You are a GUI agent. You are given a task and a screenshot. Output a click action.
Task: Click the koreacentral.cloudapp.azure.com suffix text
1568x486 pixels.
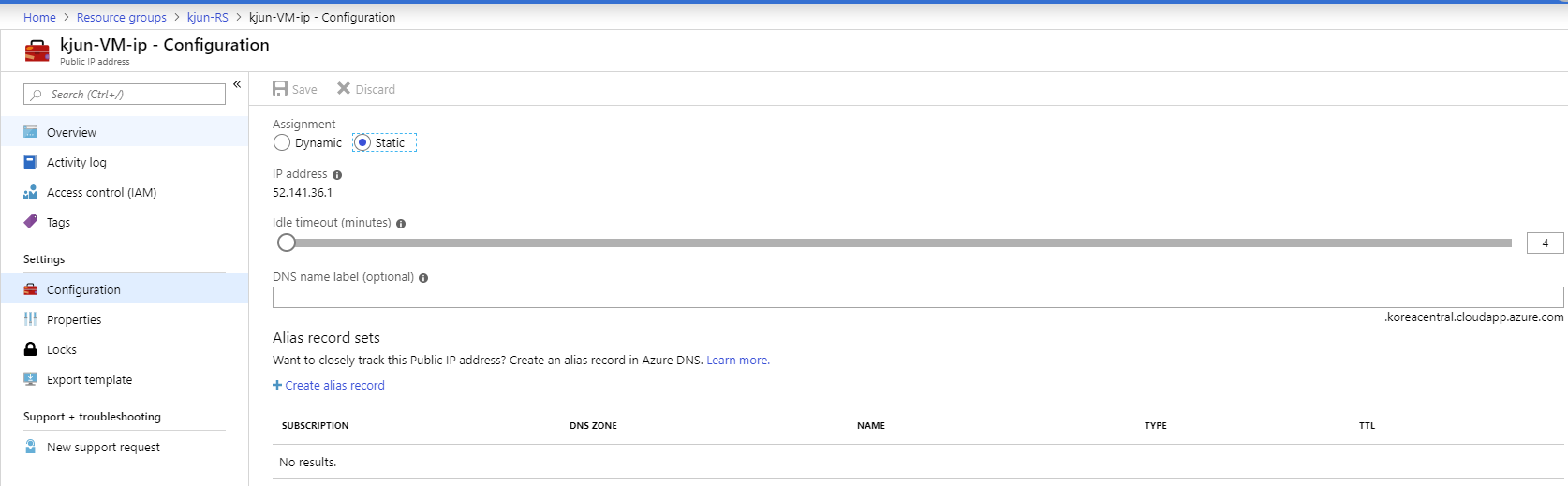tap(1474, 317)
